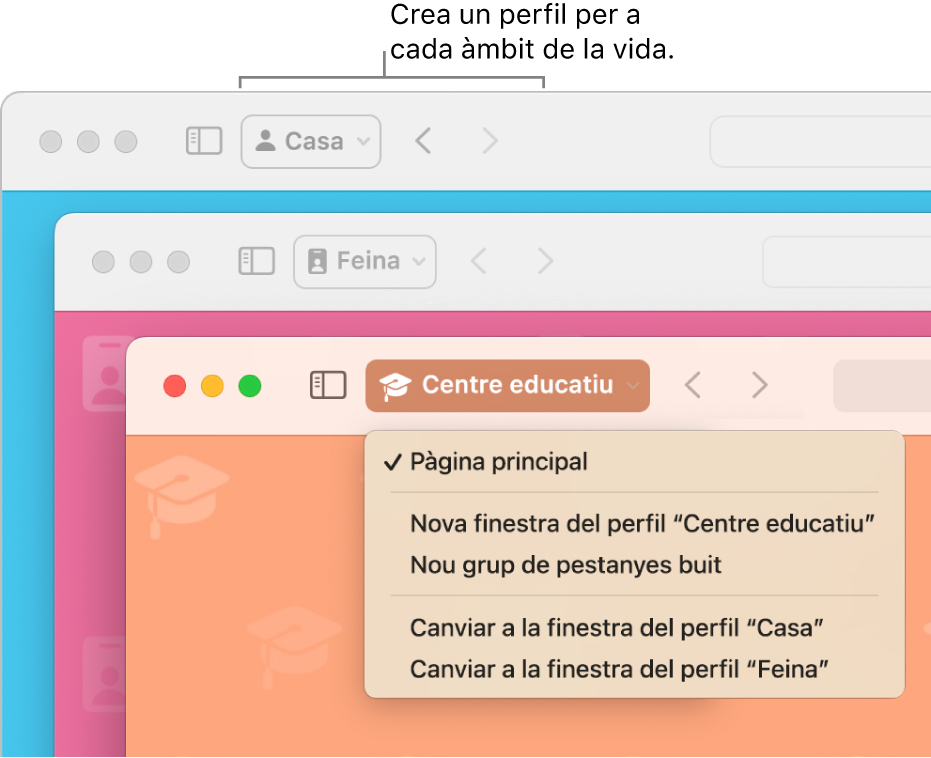The width and height of the screenshot is (931, 758).
Task: Click back arrow in the Casa window
Action: tap(423, 141)
